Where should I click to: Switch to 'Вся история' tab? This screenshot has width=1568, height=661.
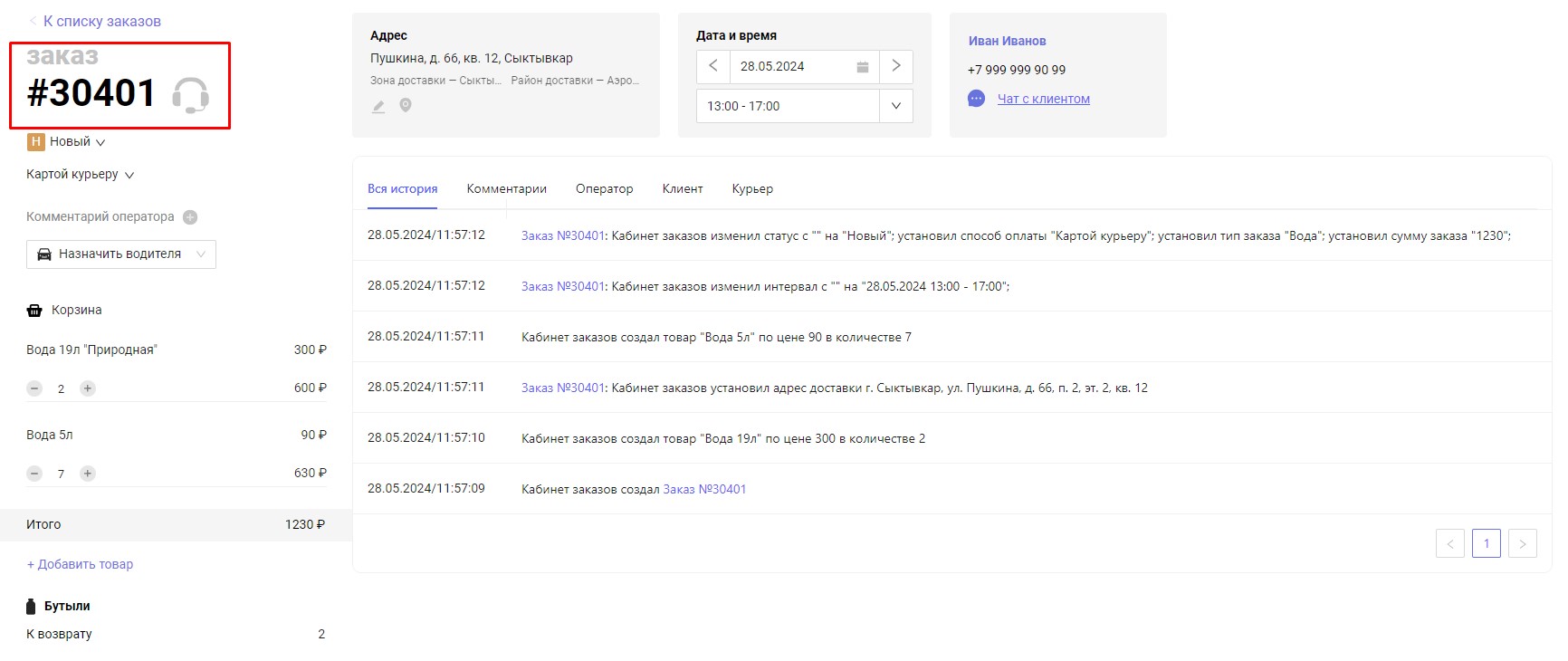click(x=403, y=188)
